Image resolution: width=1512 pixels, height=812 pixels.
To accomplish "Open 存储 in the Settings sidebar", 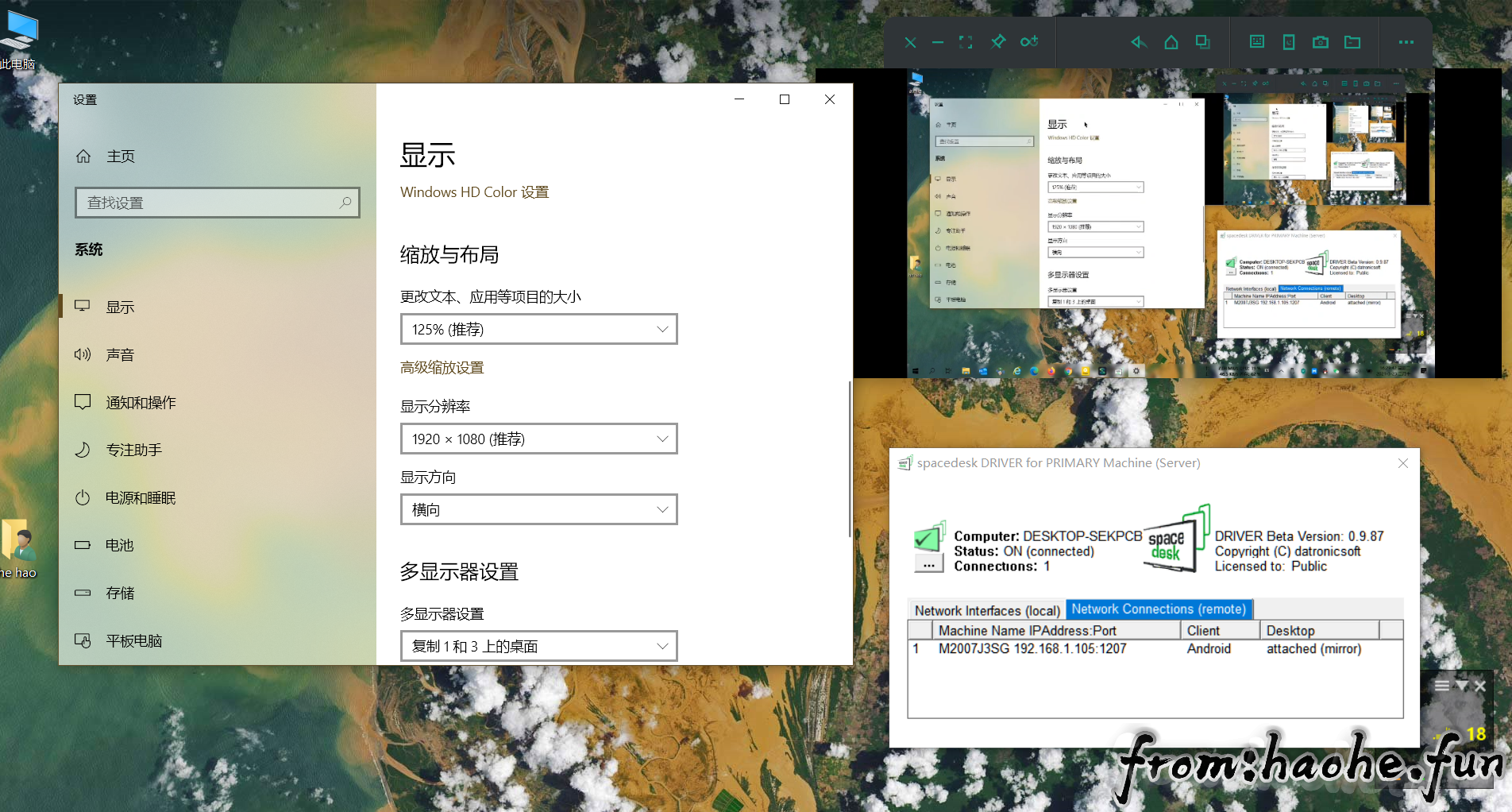I will [x=217, y=593].
